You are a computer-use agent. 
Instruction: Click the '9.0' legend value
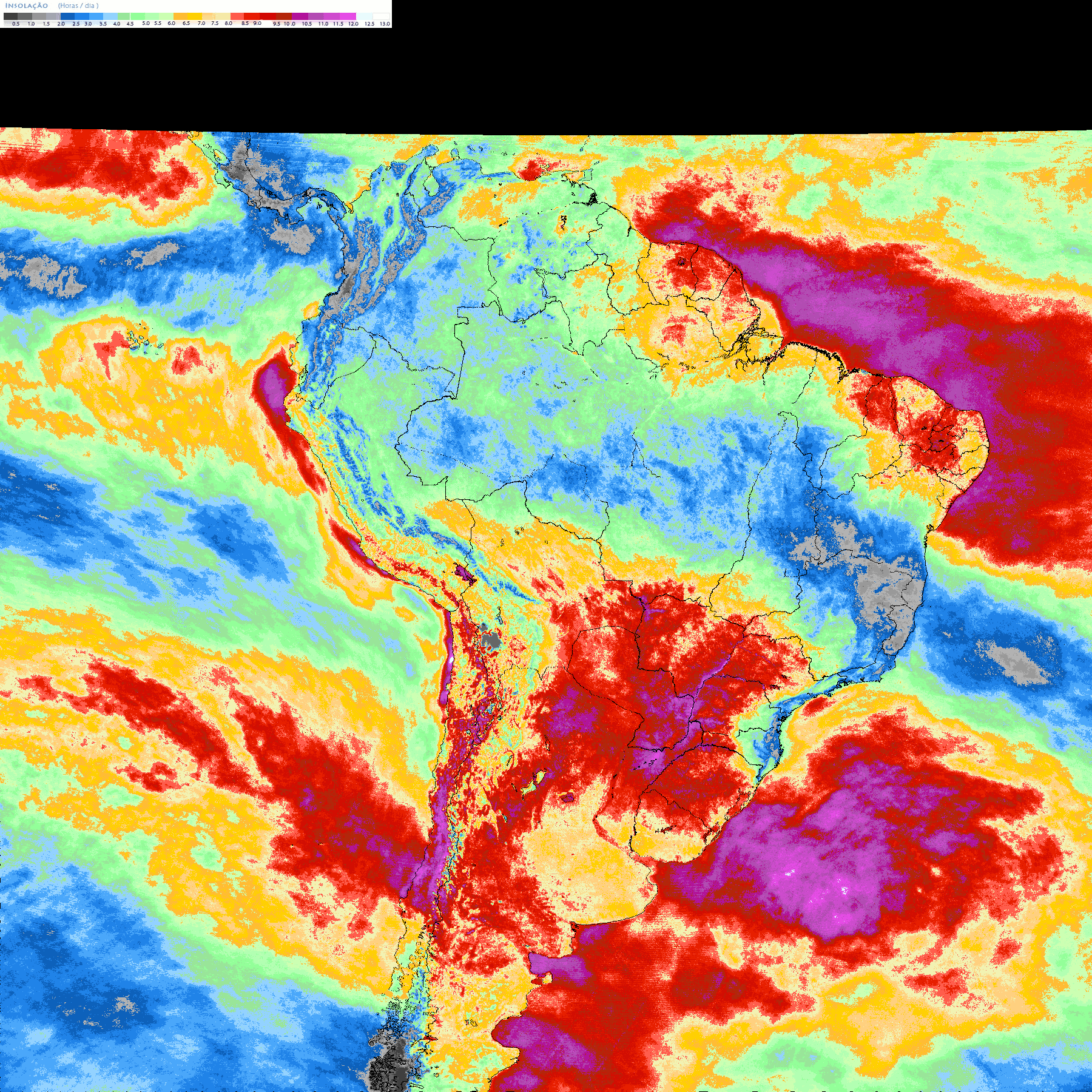click(x=257, y=23)
